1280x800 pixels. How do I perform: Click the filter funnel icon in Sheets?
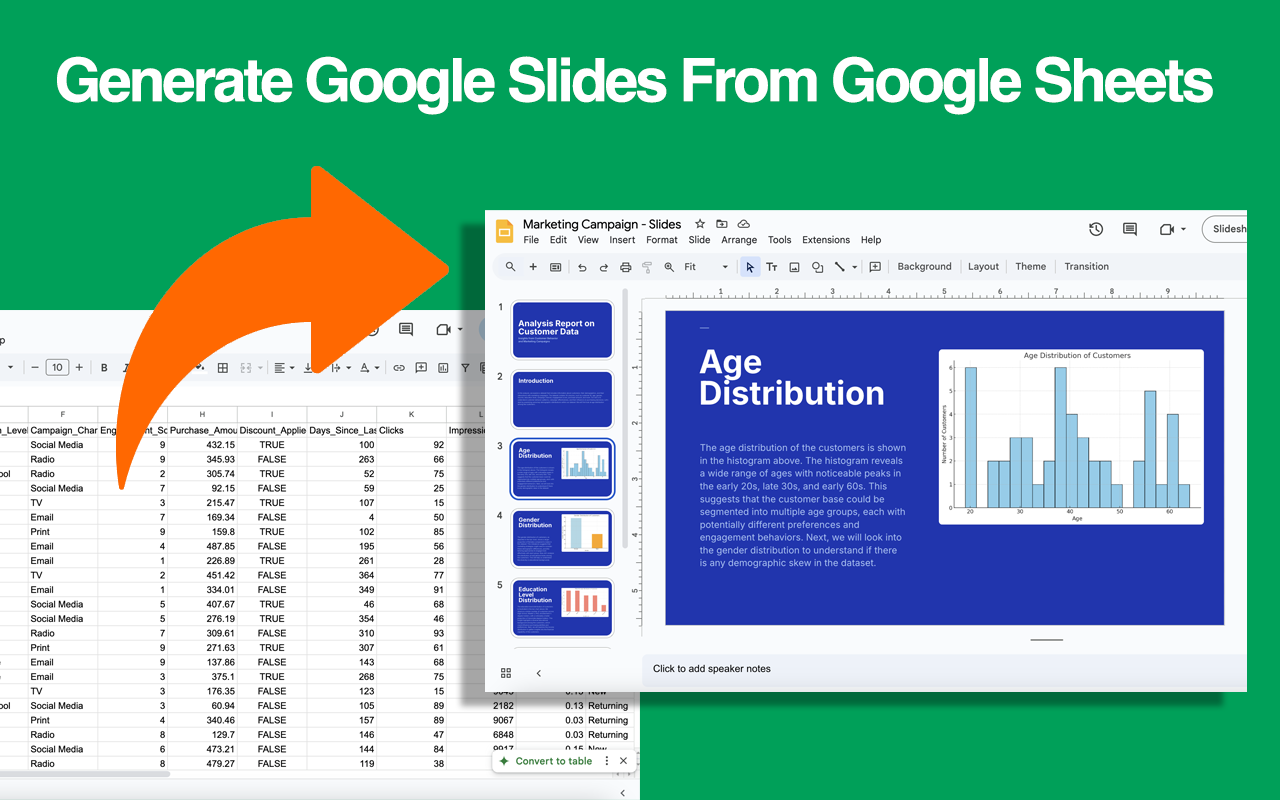(x=465, y=368)
